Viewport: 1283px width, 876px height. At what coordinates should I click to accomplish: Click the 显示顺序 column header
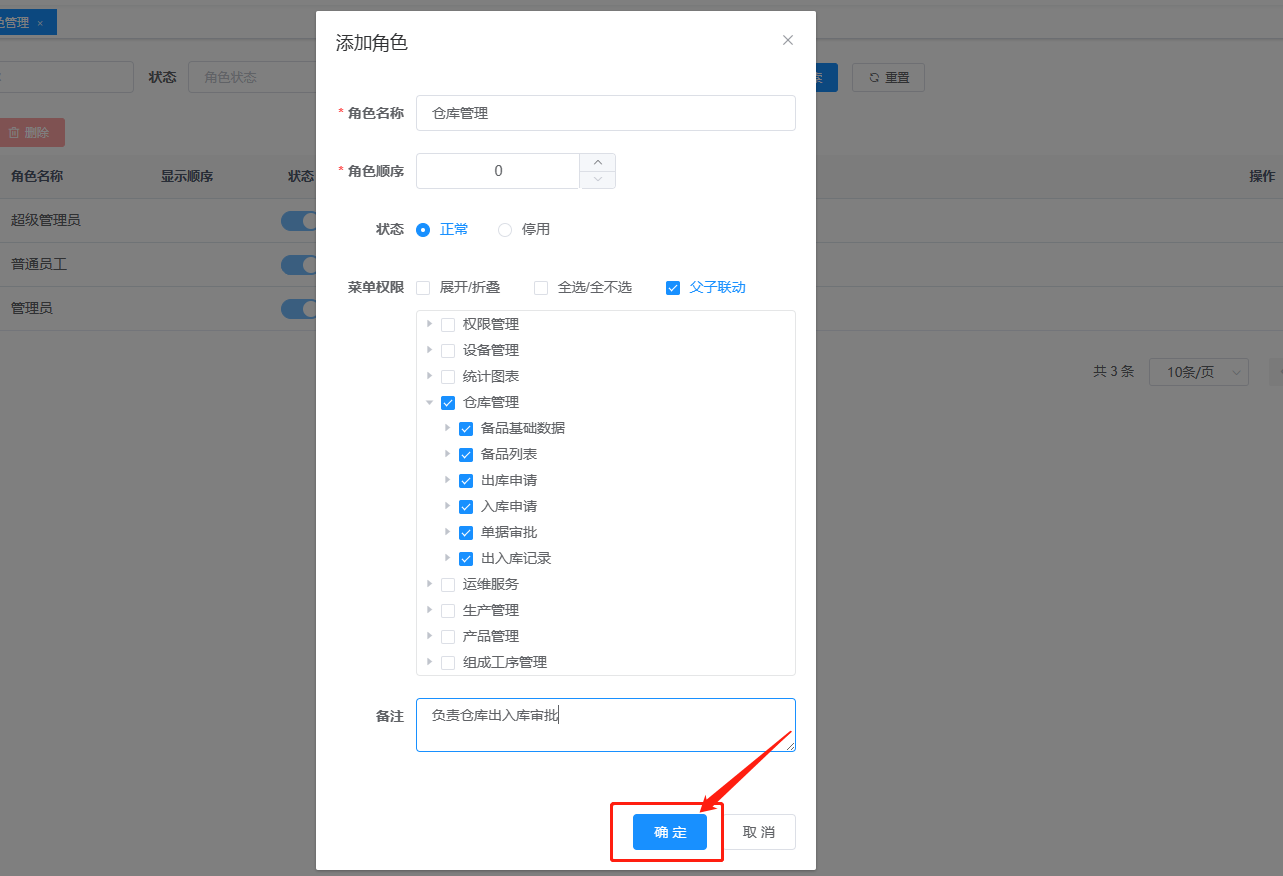pyautogui.click(x=187, y=176)
